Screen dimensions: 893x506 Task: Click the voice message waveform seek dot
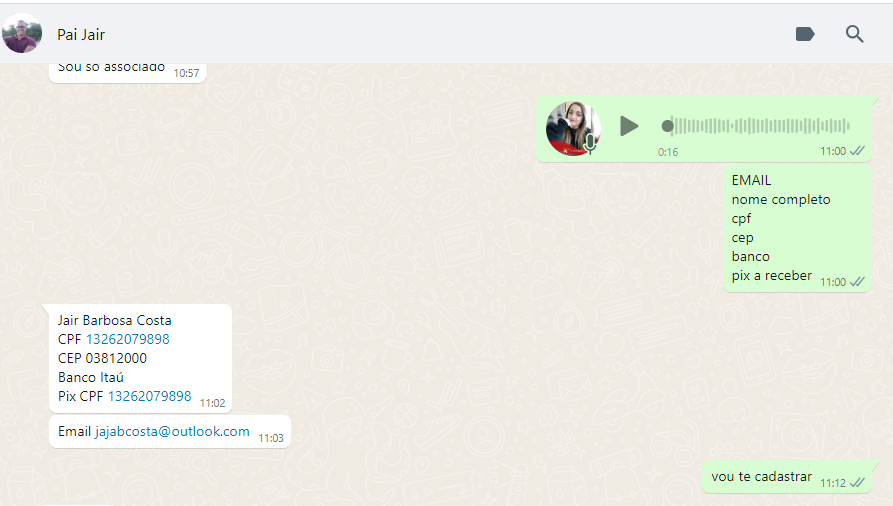(x=667, y=126)
